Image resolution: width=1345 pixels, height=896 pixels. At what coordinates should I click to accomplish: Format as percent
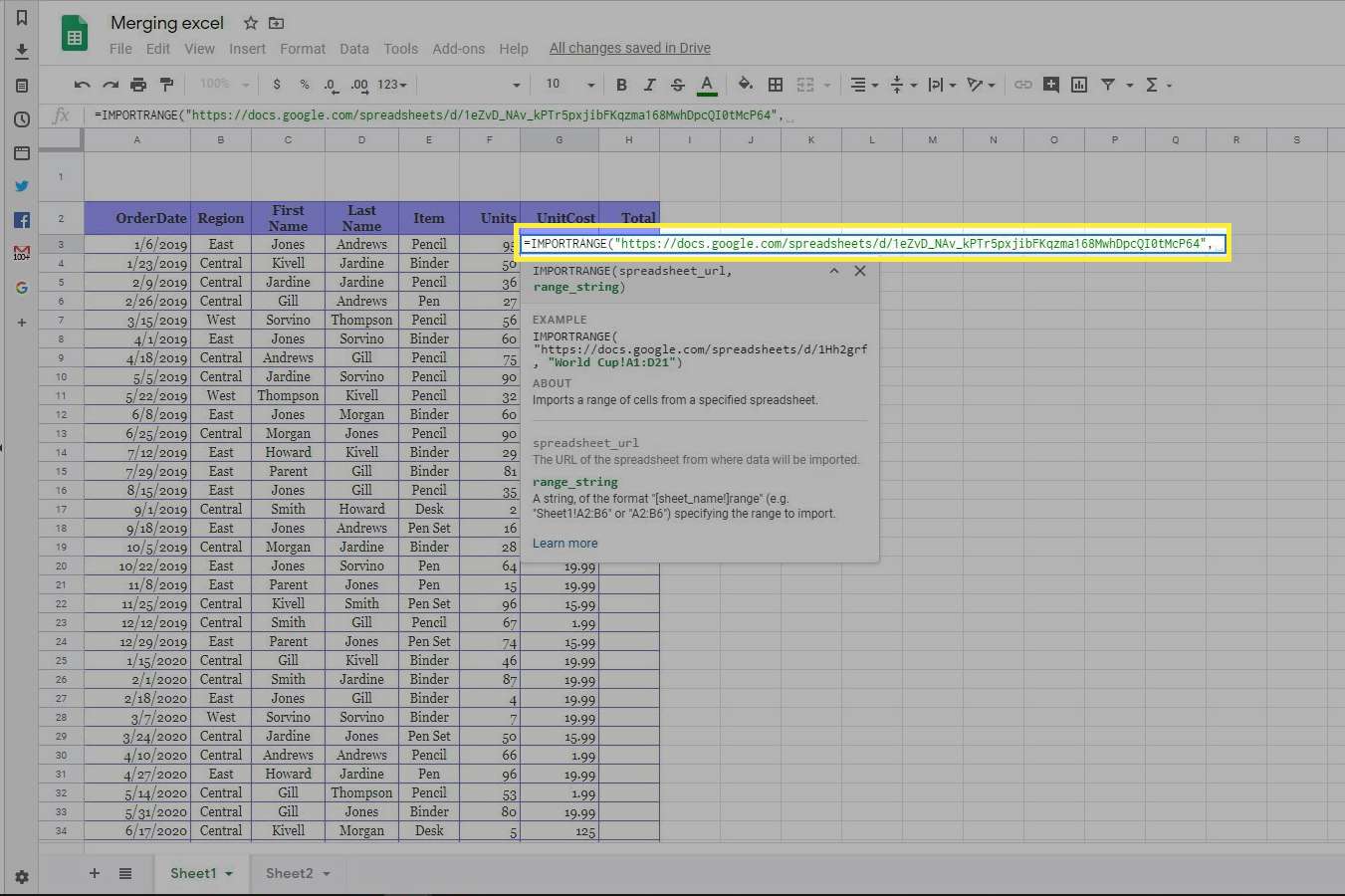click(x=305, y=85)
